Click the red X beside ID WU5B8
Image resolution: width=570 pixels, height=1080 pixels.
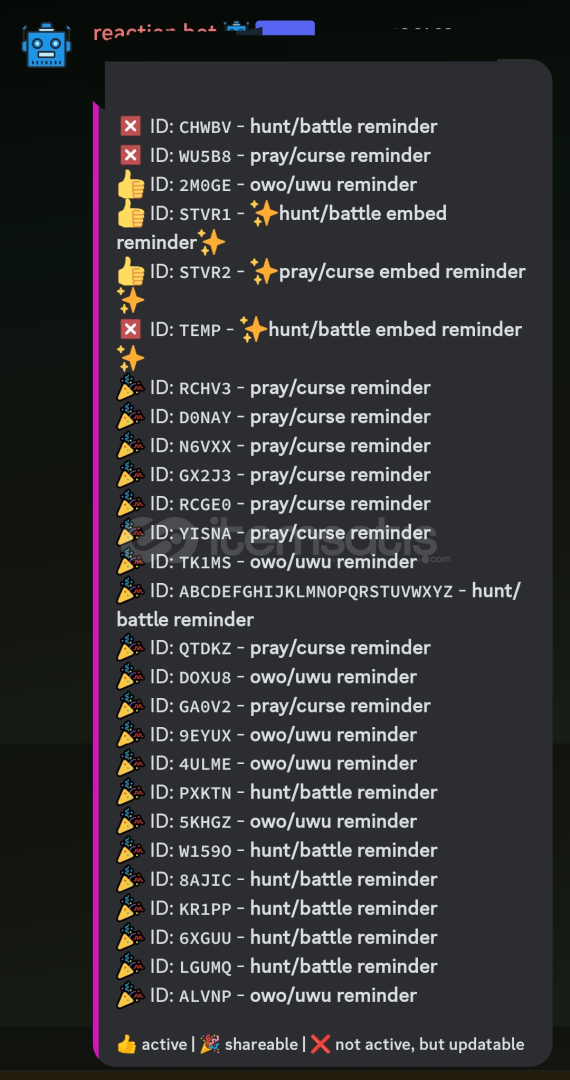[130, 155]
